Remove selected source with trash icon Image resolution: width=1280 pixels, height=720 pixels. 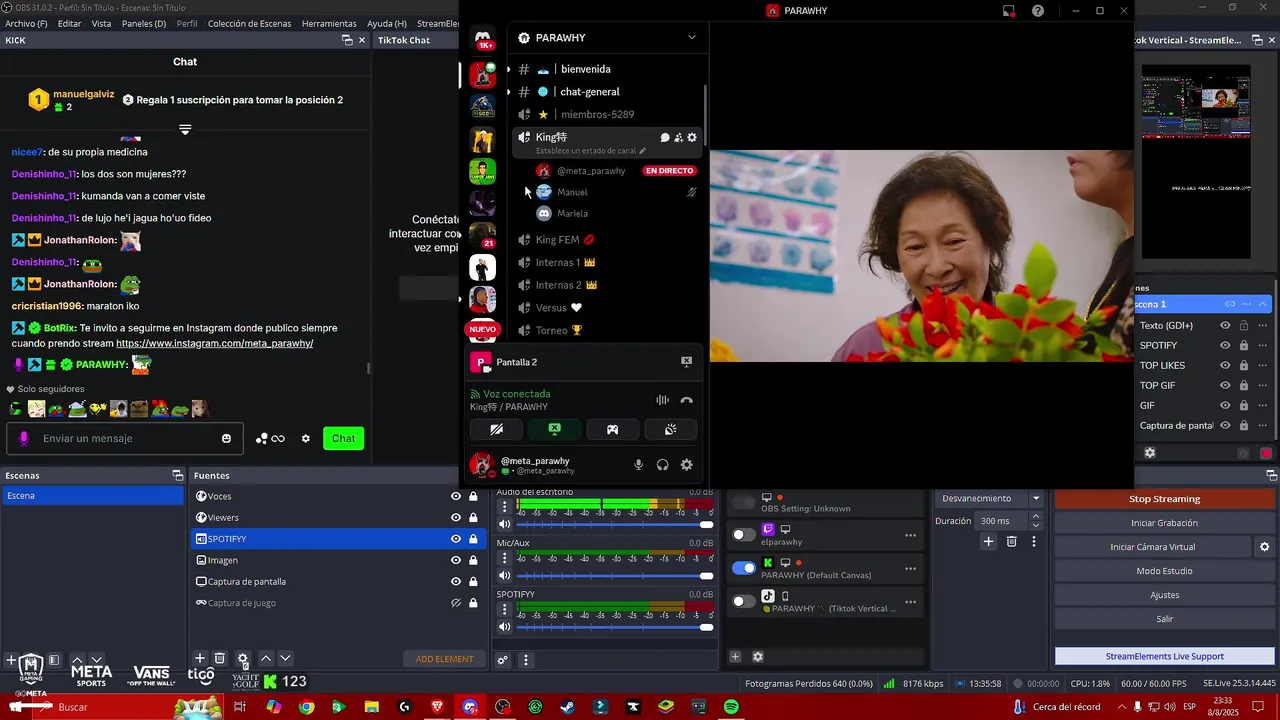tap(220, 658)
